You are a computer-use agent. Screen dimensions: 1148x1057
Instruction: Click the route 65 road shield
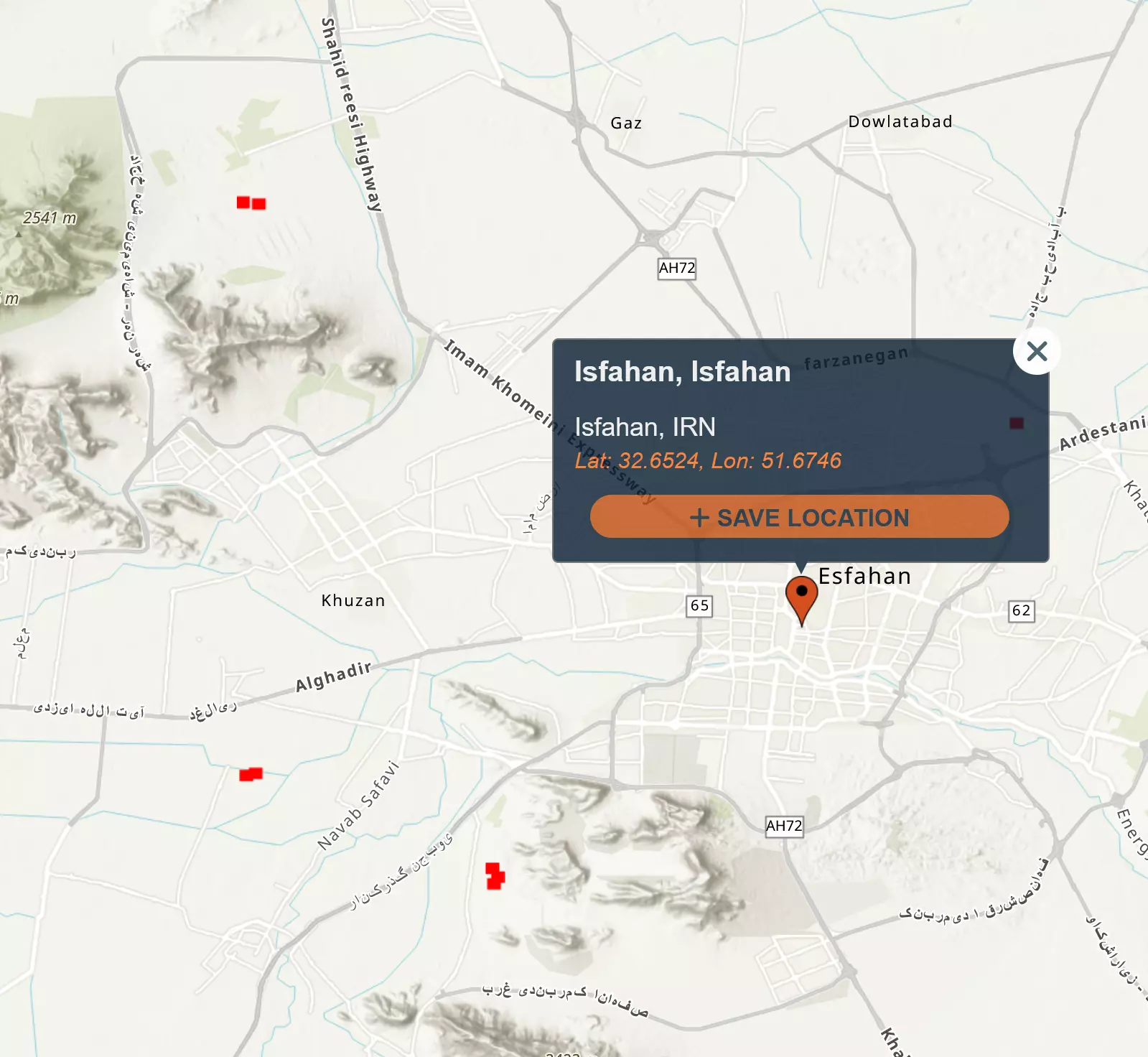[x=699, y=605]
